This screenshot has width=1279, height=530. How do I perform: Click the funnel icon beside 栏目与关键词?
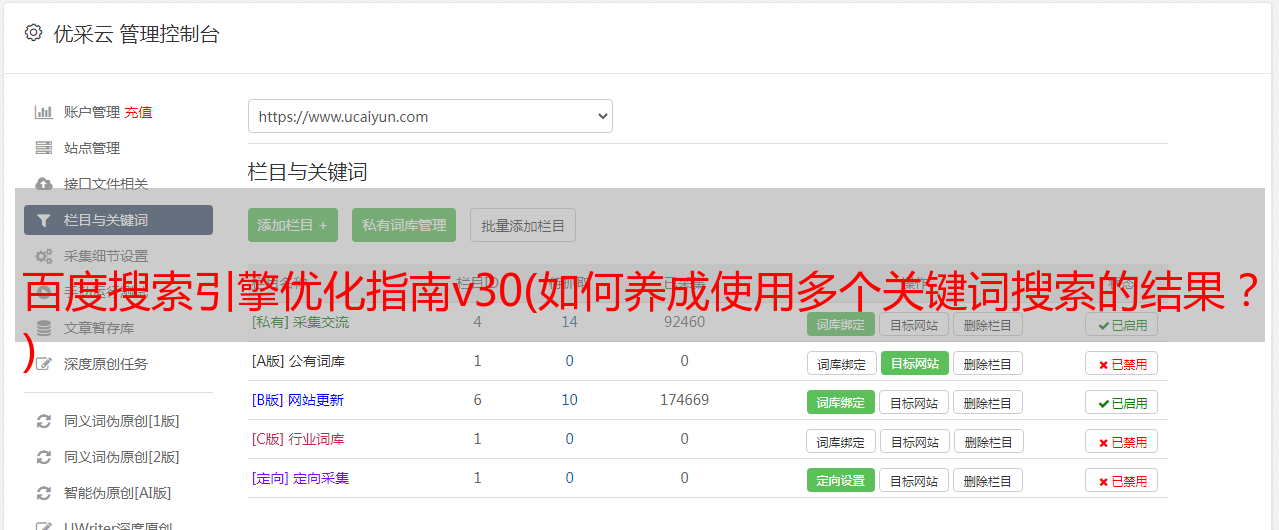tap(43, 220)
